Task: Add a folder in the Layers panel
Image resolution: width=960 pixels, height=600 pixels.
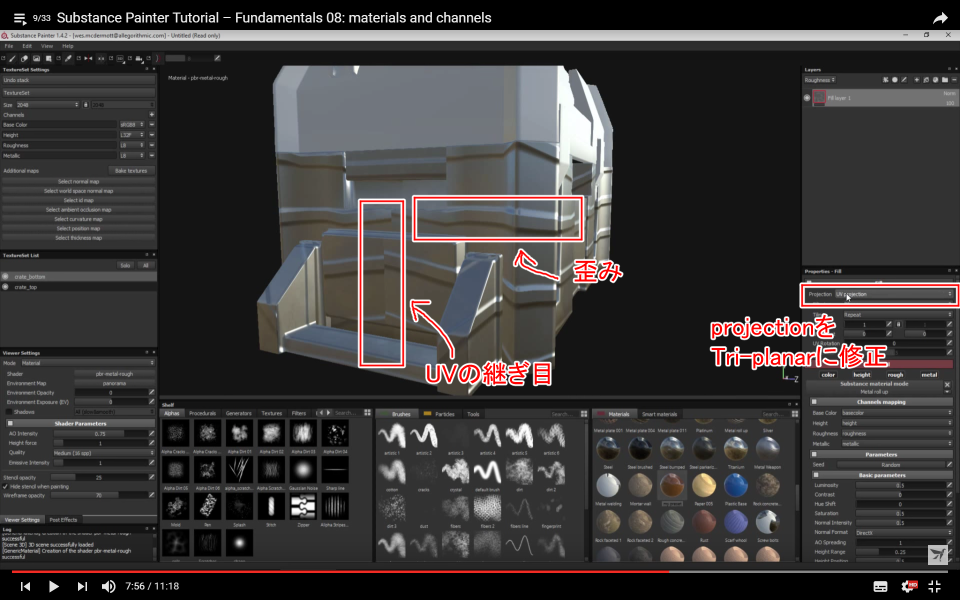Action: pyautogui.click(x=945, y=80)
